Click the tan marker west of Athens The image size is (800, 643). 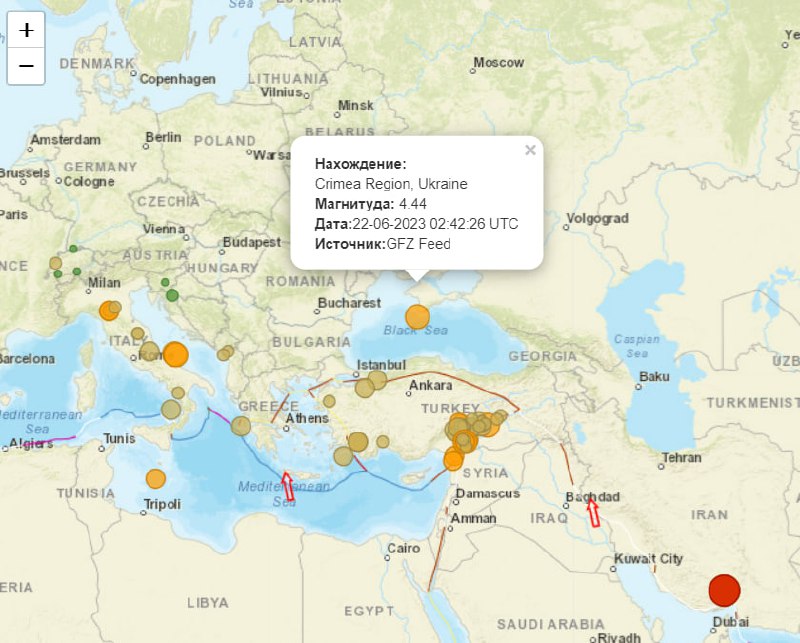[240, 426]
